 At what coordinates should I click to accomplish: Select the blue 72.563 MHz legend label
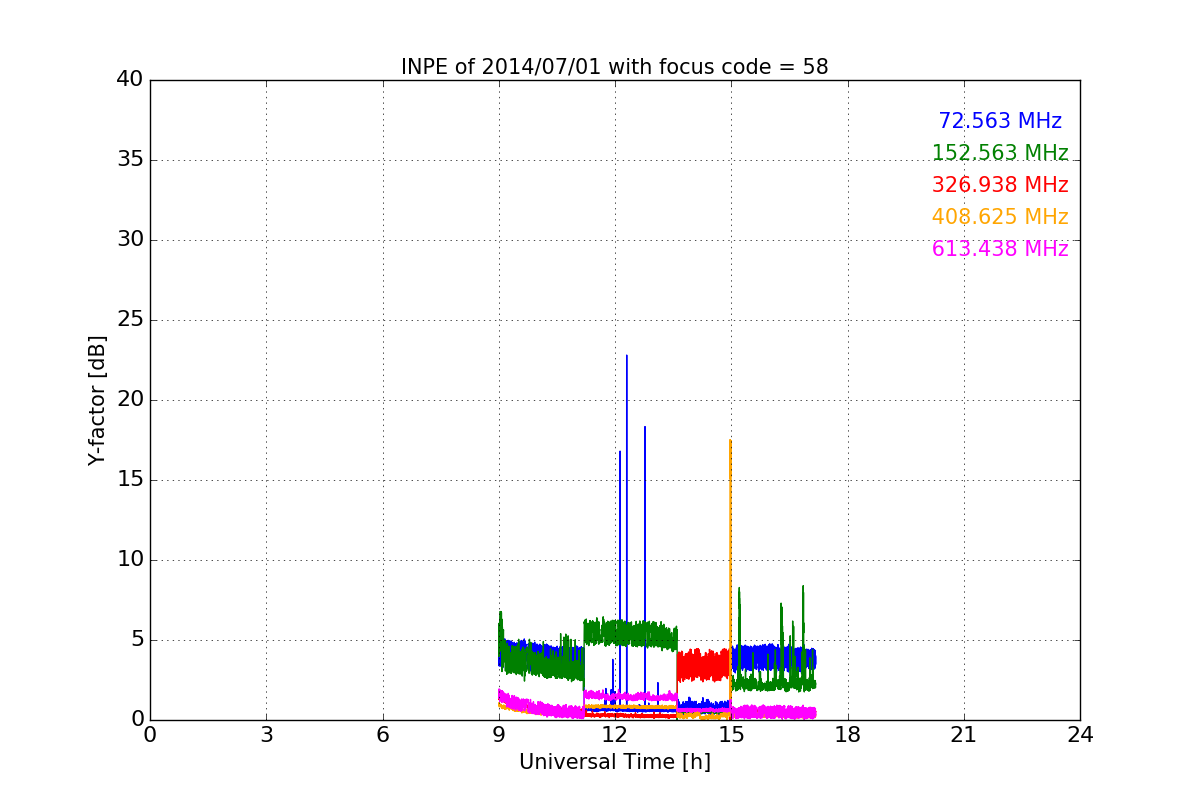(x=1000, y=121)
